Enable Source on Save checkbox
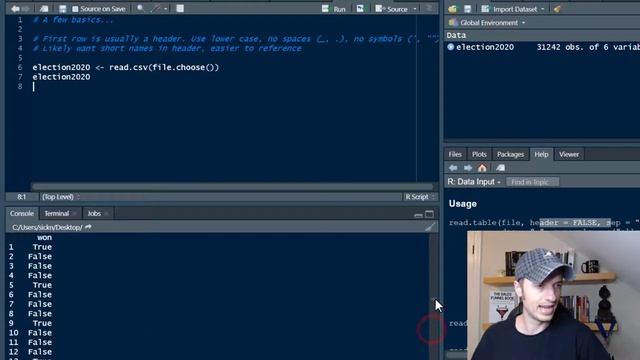640x360 pixels. [x=75, y=9]
